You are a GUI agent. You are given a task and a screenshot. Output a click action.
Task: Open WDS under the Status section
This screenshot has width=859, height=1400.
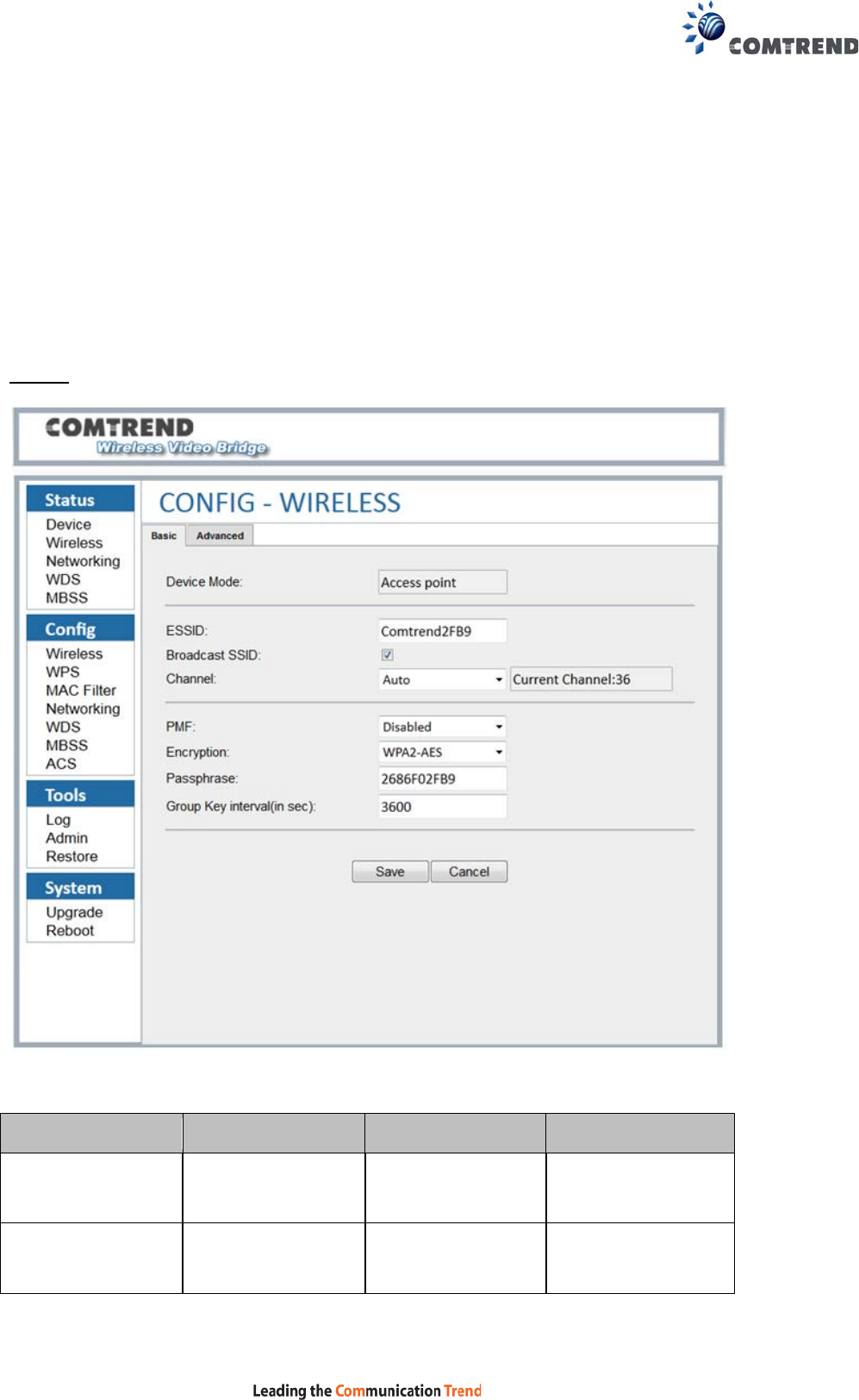[63, 579]
